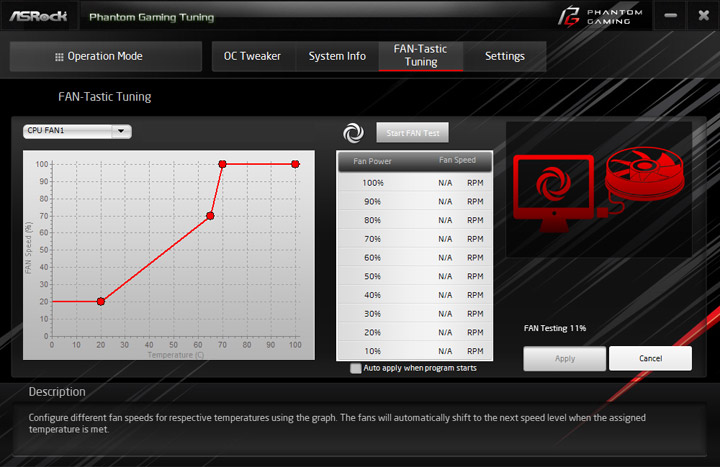Click the FAN Speed (%) axis label

(x=29, y=248)
